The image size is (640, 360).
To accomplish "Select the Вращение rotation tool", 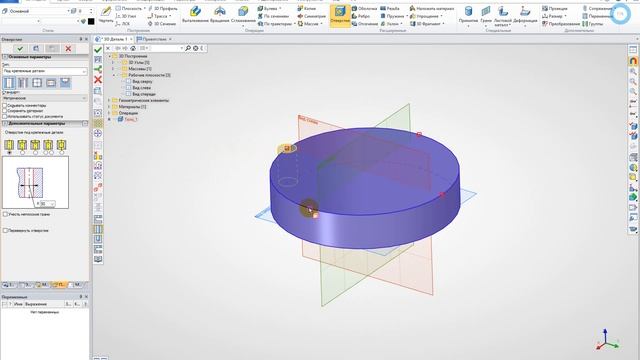I will [220, 15].
